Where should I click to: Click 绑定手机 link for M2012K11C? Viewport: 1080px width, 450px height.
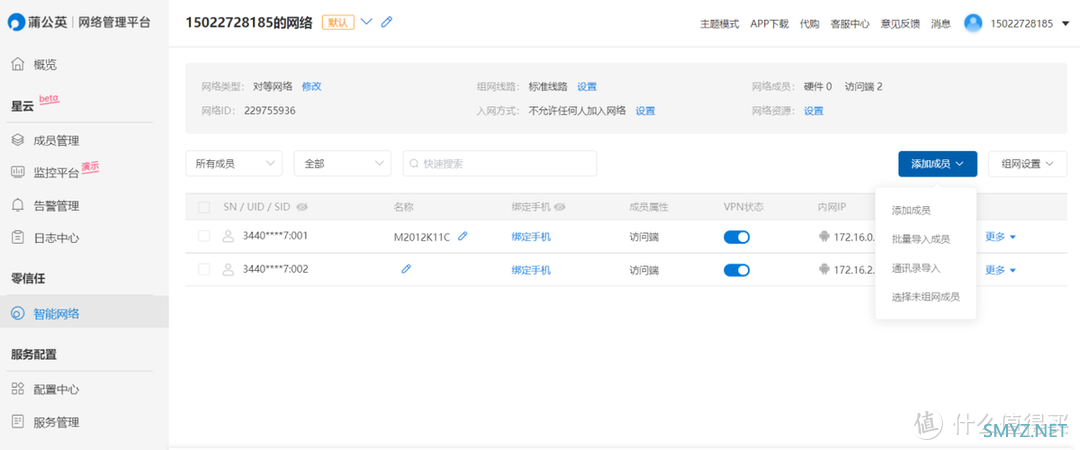coord(531,237)
